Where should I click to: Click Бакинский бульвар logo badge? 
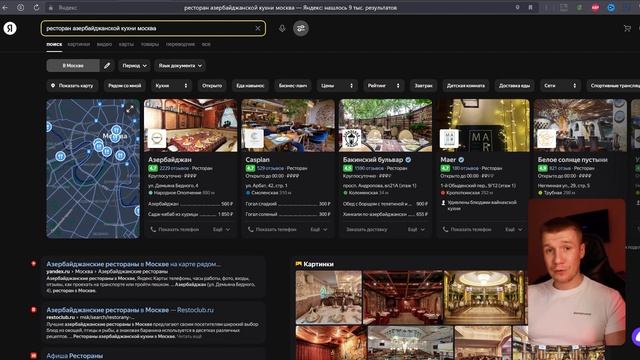click(351, 139)
